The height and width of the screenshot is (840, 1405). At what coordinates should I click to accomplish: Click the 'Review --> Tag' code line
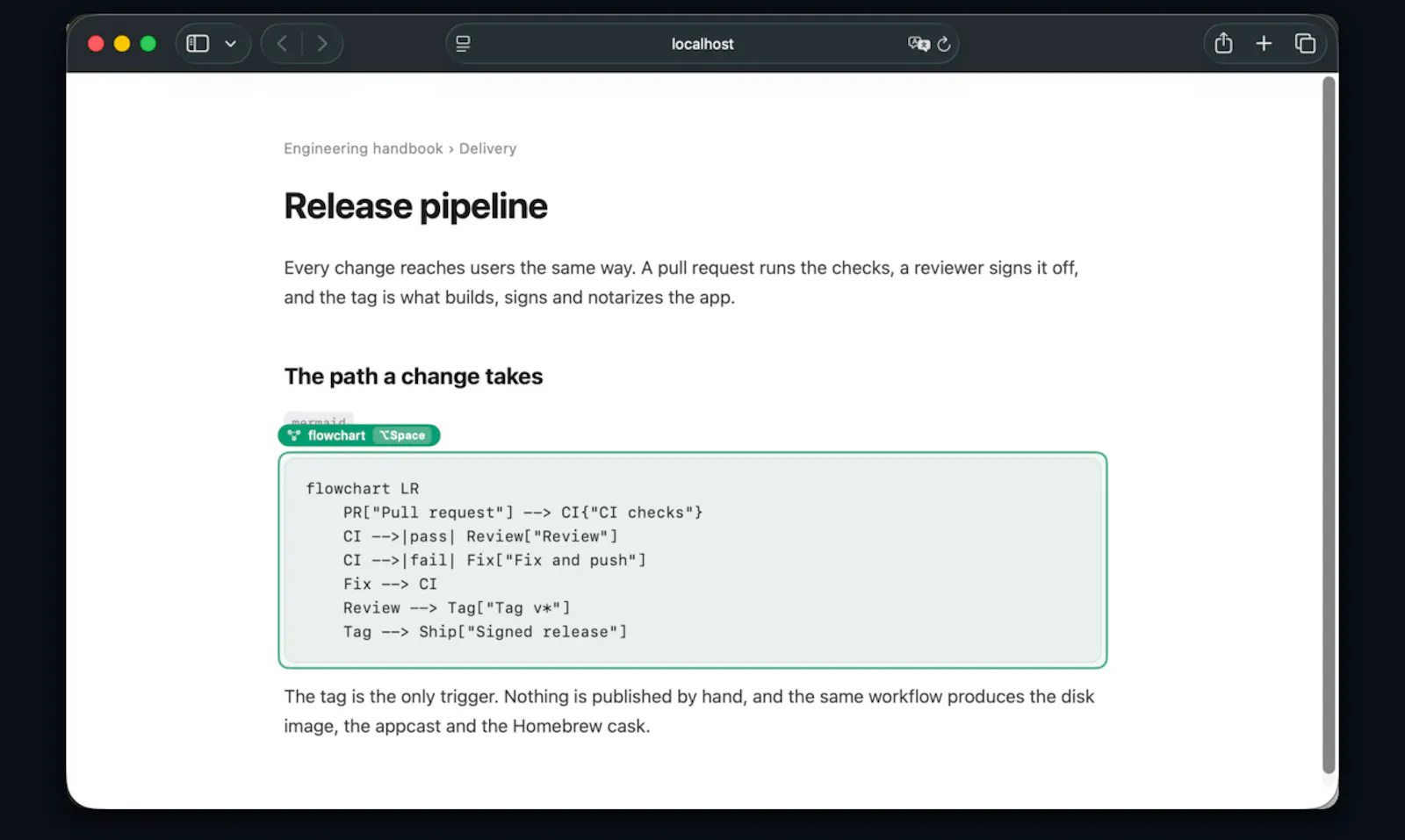click(x=457, y=607)
